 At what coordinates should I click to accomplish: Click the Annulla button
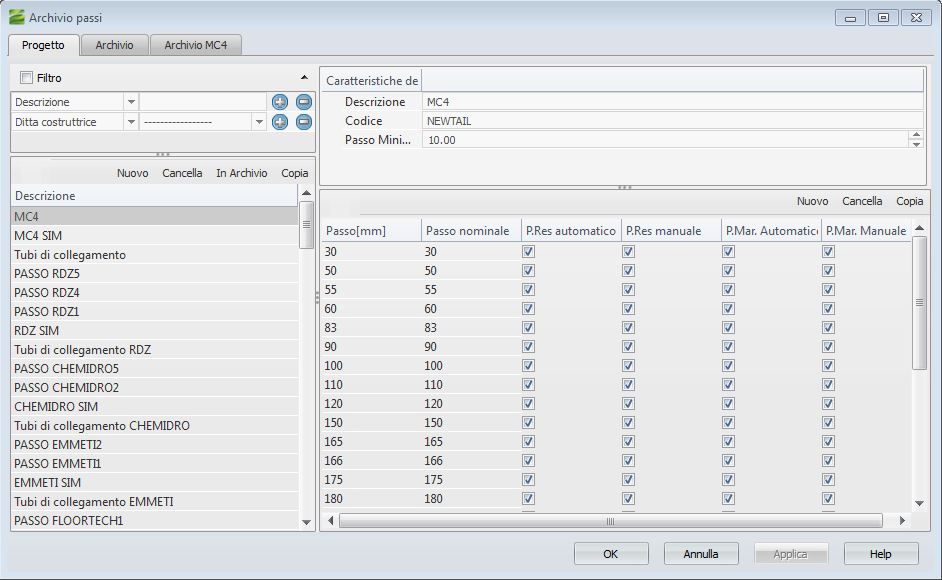click(x=701, y=554)
